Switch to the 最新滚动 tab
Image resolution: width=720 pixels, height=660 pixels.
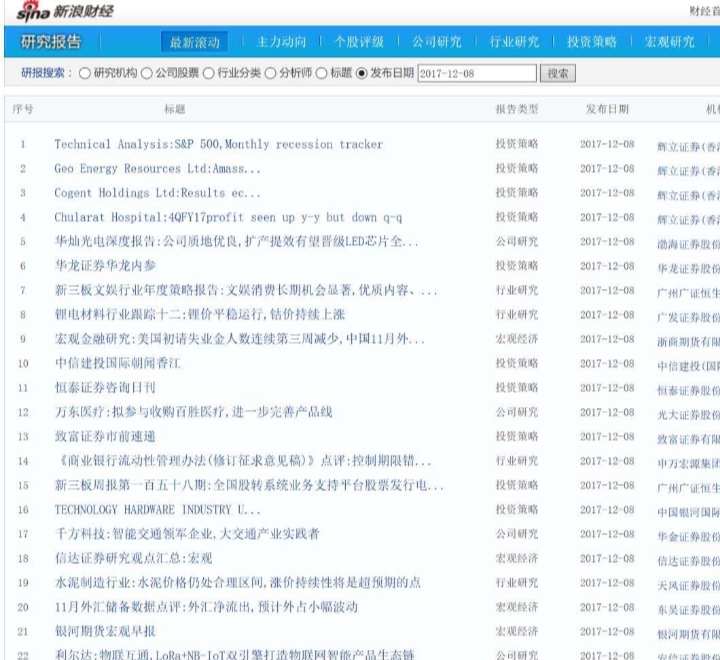point(195,42)
